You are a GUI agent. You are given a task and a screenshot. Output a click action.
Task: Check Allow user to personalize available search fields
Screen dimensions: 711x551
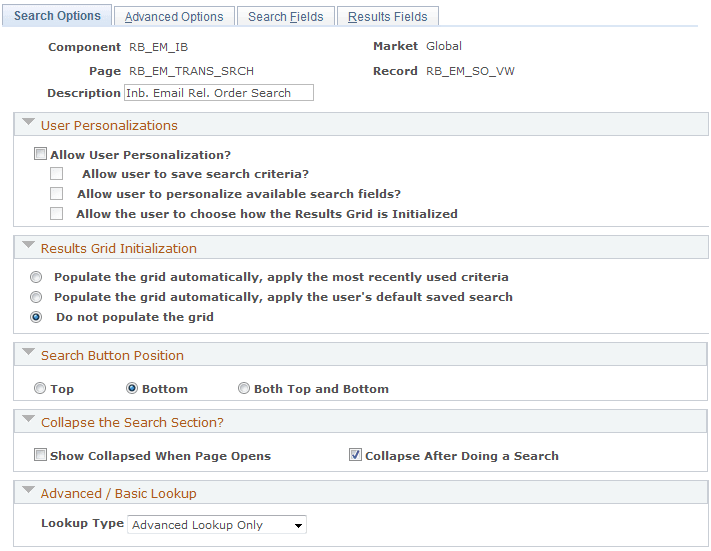click(x=57, y=194)
